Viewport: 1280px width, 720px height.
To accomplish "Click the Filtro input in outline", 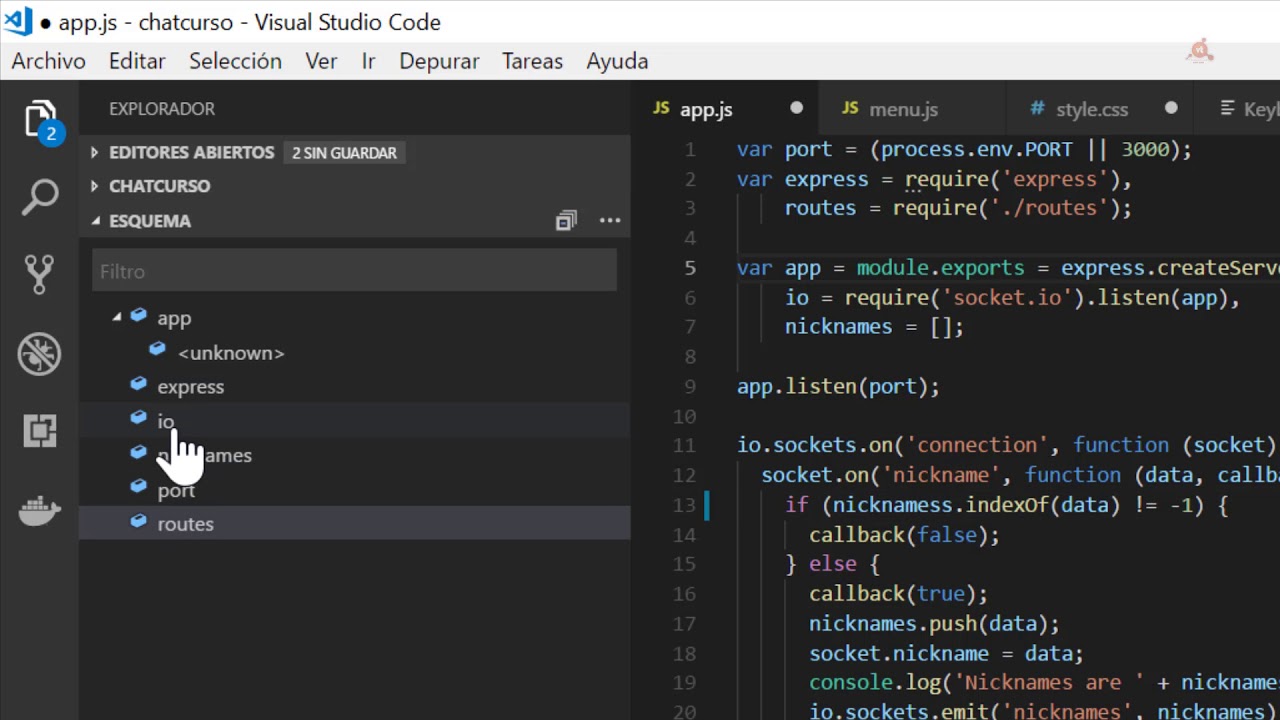I will tap(354, 271).
